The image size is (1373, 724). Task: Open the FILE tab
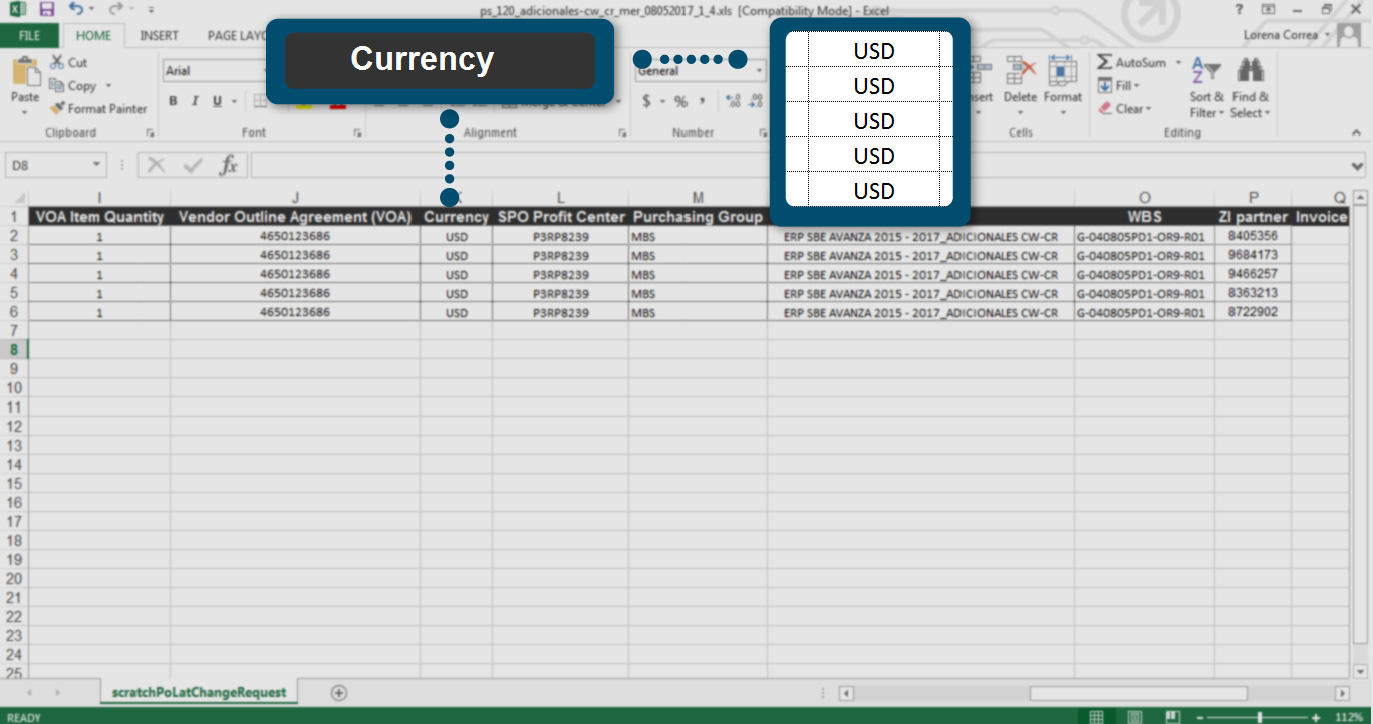[29, 35]
